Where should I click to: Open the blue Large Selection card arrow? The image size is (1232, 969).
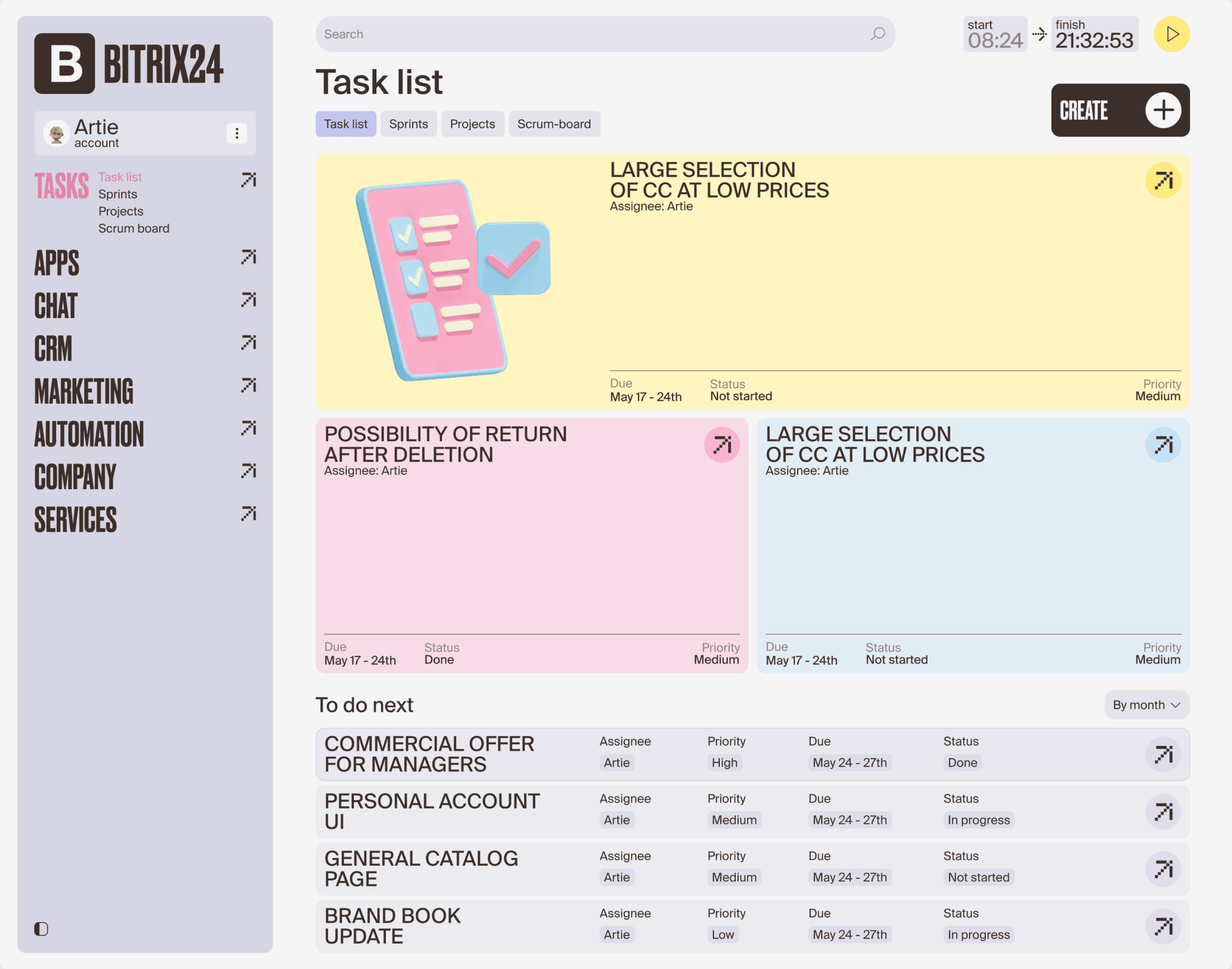click(1163, 444)
